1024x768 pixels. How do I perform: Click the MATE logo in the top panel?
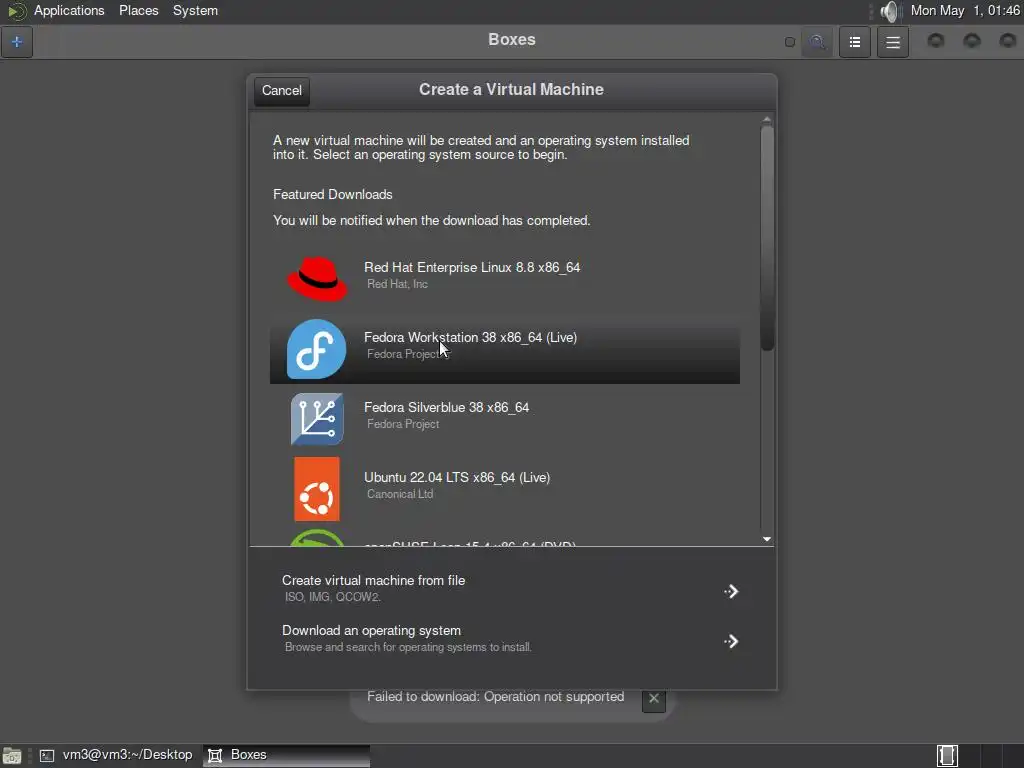(15, 11)
